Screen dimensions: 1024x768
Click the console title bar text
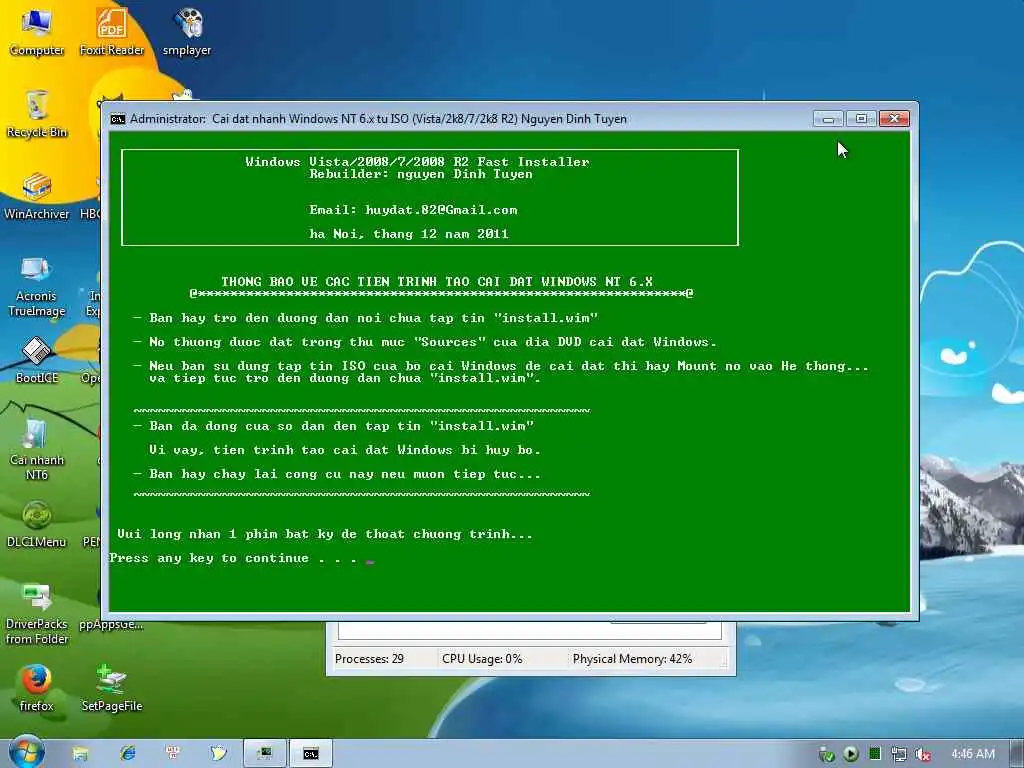click(x=378, y=119)
